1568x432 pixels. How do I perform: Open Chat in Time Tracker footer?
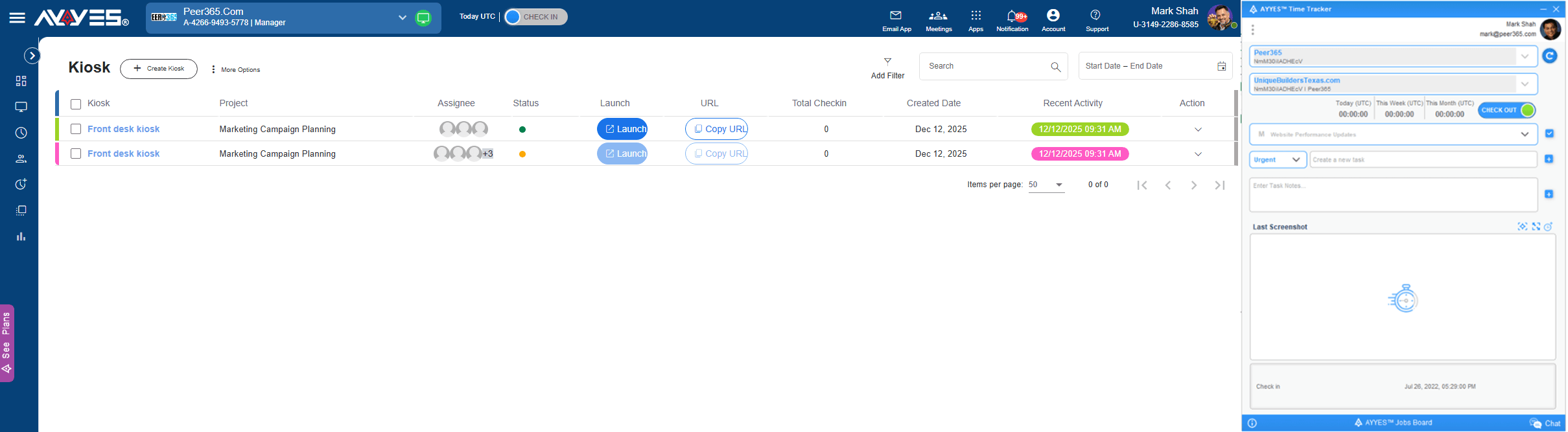(x=1545, y=423)
